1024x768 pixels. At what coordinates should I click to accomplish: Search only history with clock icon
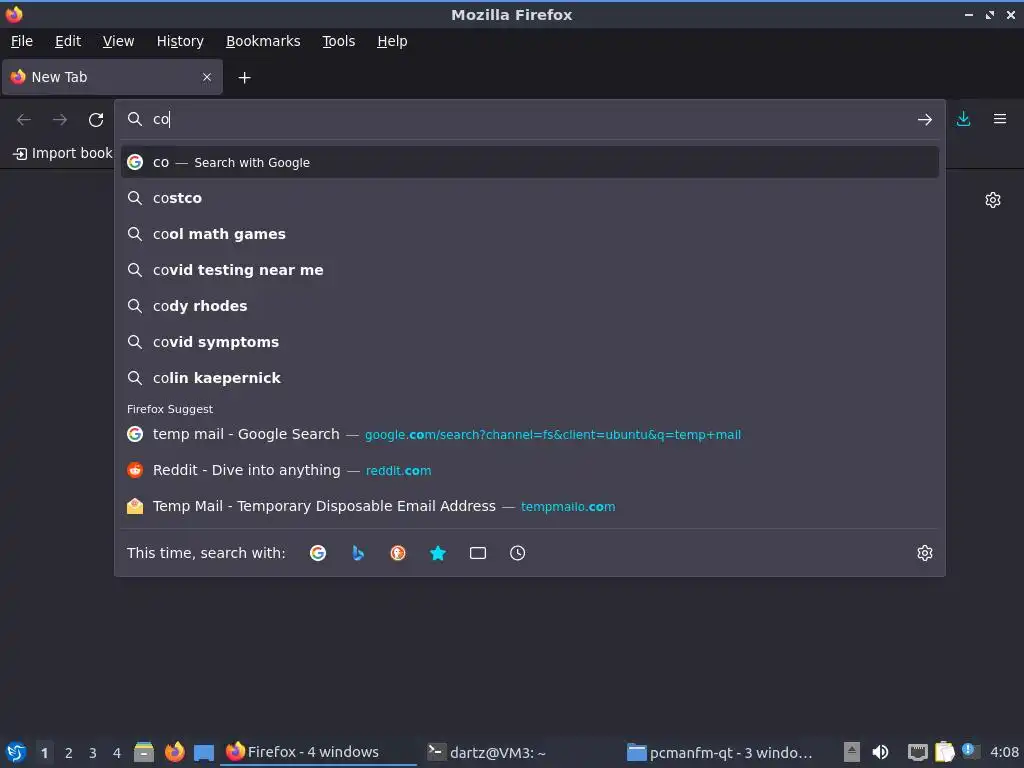[x=517, y=553]
